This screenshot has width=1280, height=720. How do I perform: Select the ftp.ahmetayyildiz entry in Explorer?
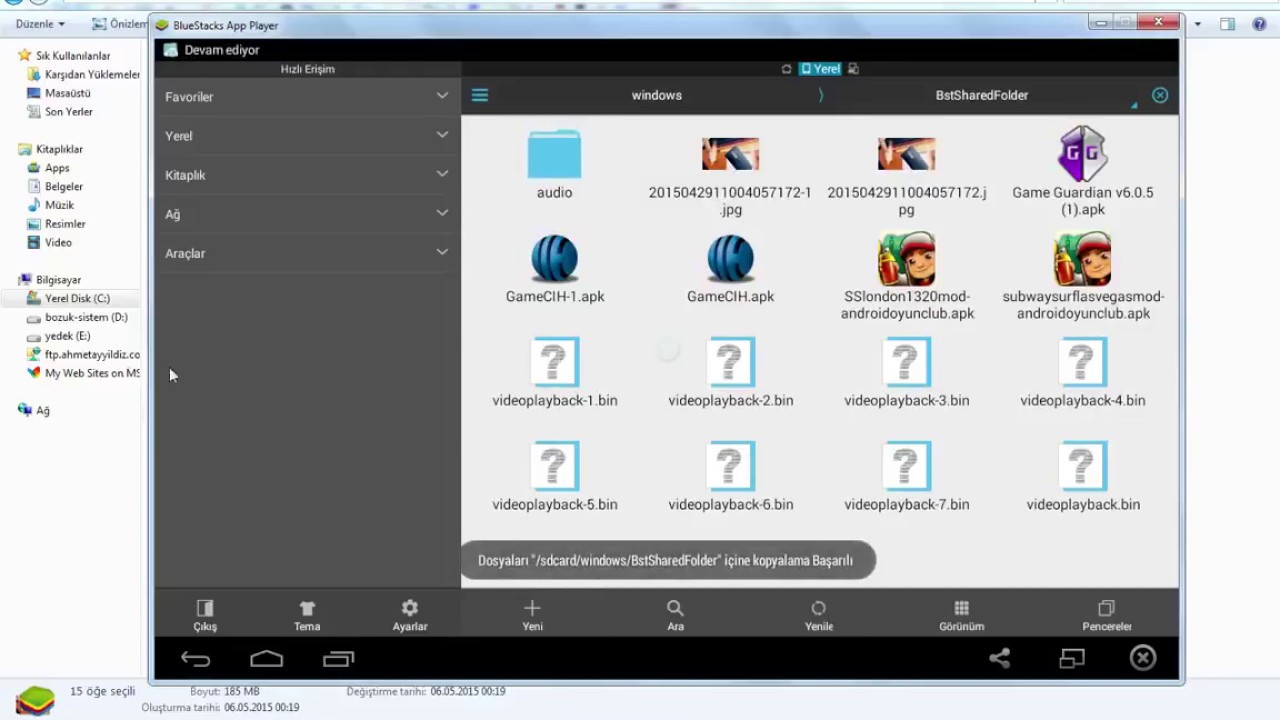(x=83, y=354)
